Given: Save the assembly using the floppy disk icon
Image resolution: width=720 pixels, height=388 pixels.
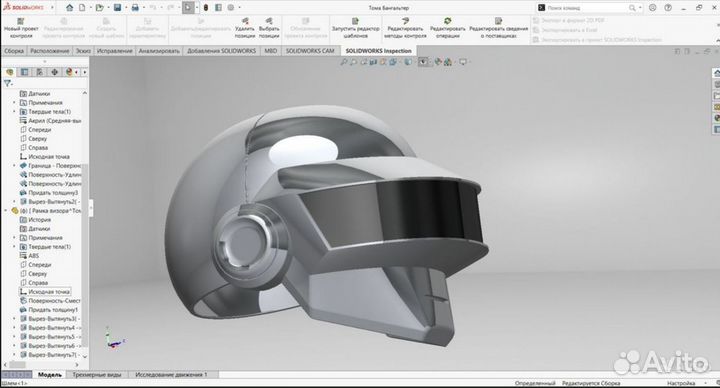Looking at the screenshot, I should click(x=118, y=7).
